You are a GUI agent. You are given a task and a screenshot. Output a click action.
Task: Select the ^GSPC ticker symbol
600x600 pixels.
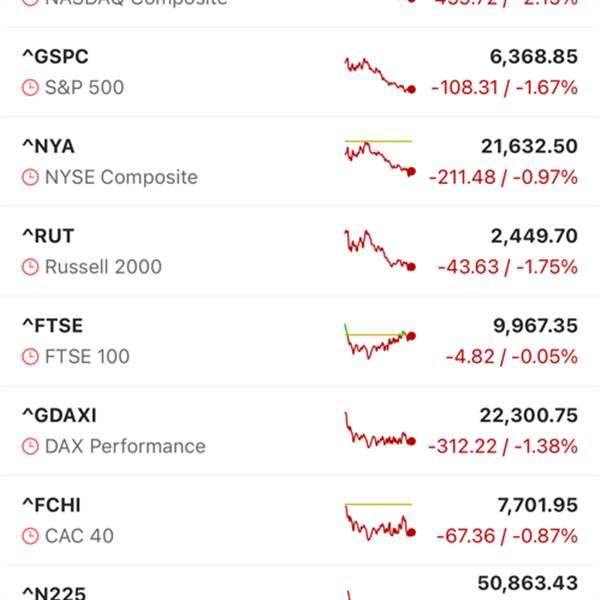pos(62,57)
